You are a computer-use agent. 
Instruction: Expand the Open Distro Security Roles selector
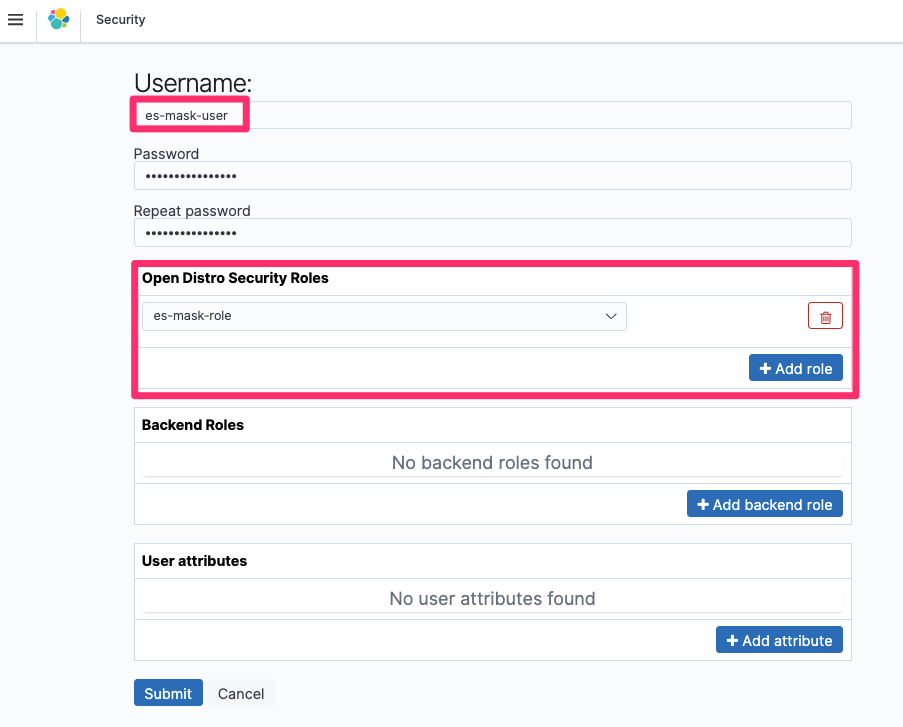tap(384, 316)
